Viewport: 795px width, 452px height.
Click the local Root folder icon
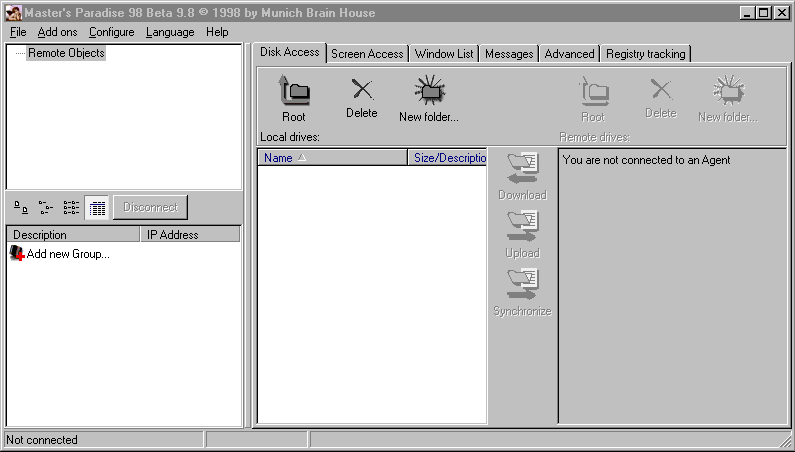pyautogui.click(x=293, y=93)
